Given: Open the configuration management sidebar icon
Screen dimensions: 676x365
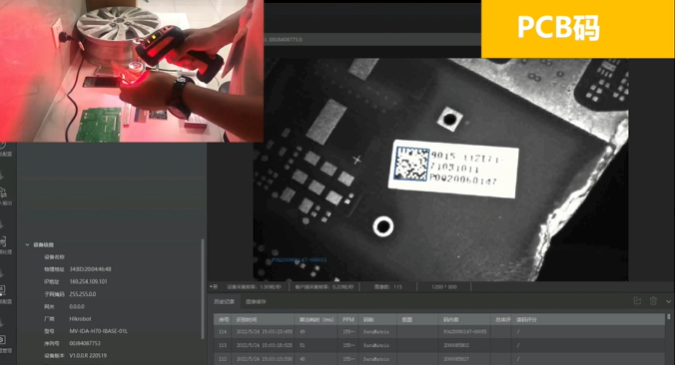Looking at the screenshot, I should [3, 343].
